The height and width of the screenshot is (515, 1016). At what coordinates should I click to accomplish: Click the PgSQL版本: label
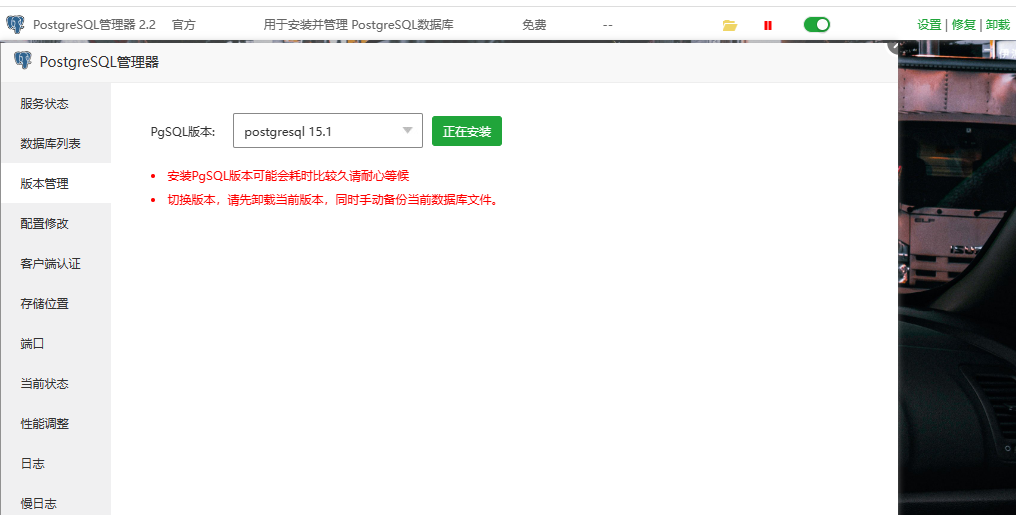[183, 132]
